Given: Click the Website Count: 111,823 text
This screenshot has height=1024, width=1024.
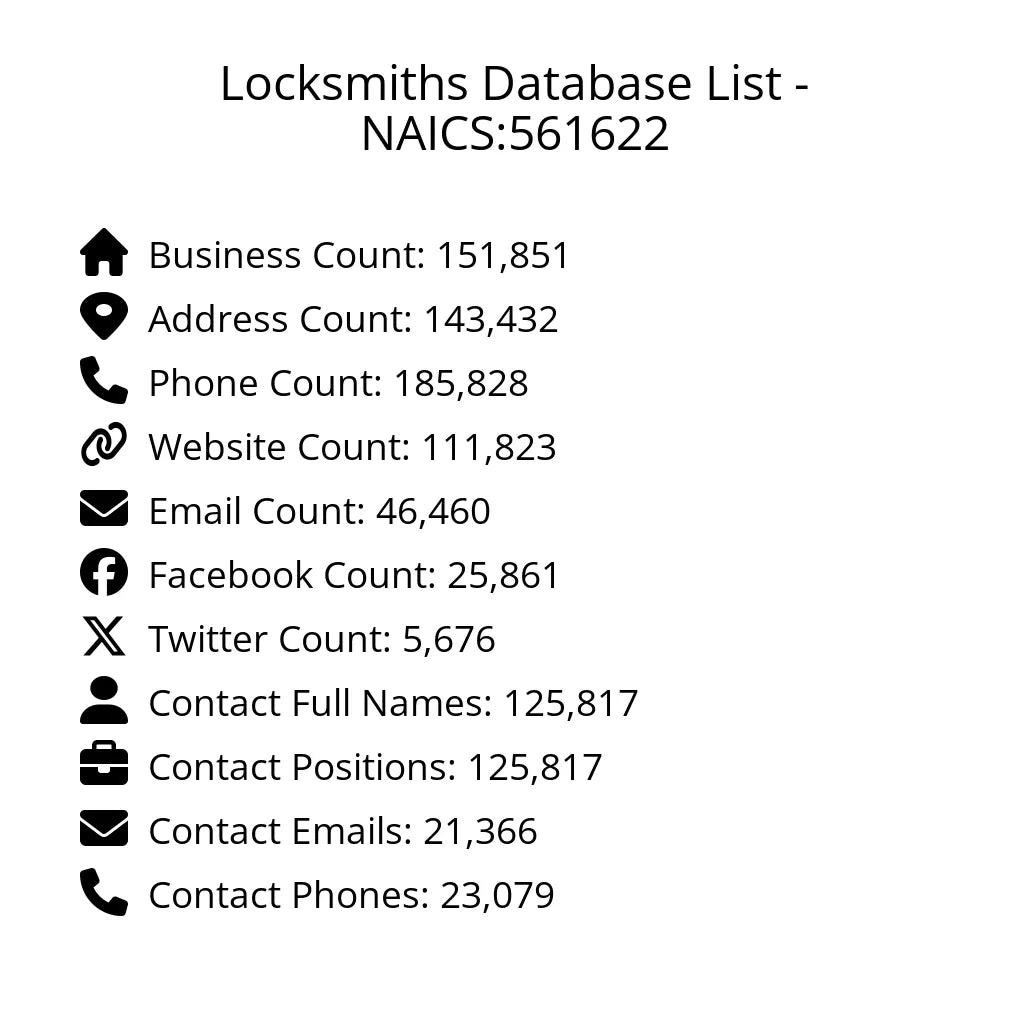Looking at the screenshot, I should tap(352, 447).
